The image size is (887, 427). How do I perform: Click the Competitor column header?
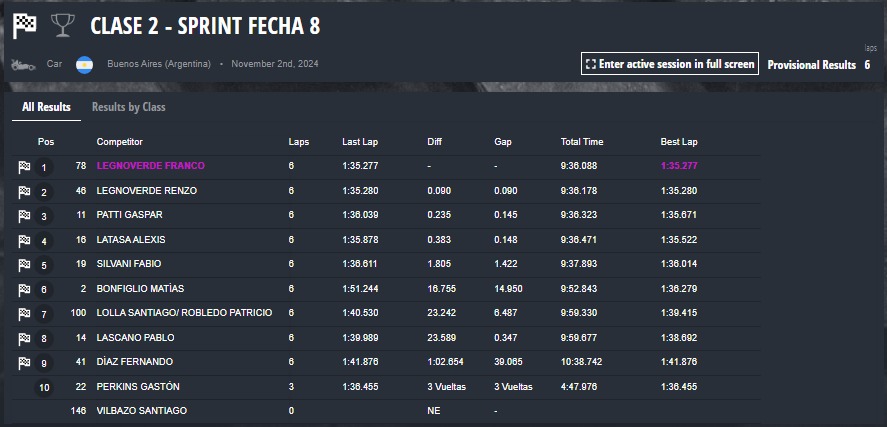[119, 142]
